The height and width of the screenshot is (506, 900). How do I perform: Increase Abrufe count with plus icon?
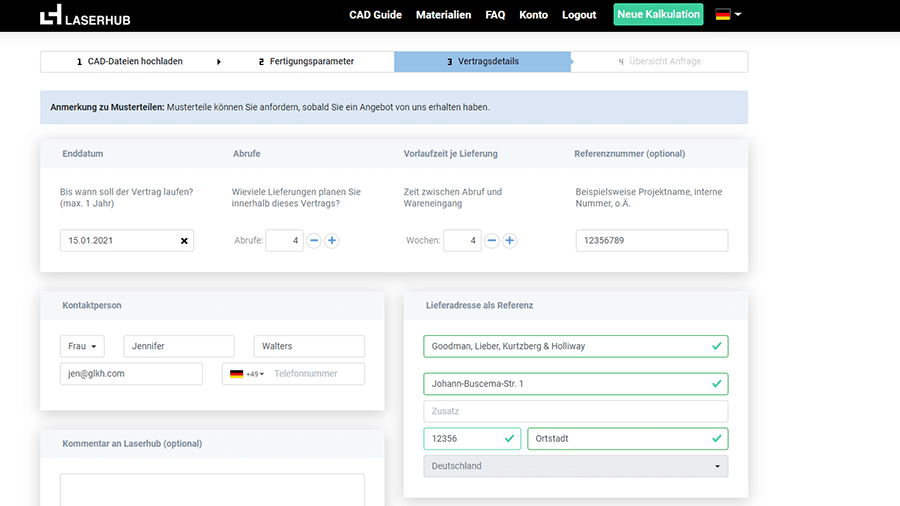[332, 240]
